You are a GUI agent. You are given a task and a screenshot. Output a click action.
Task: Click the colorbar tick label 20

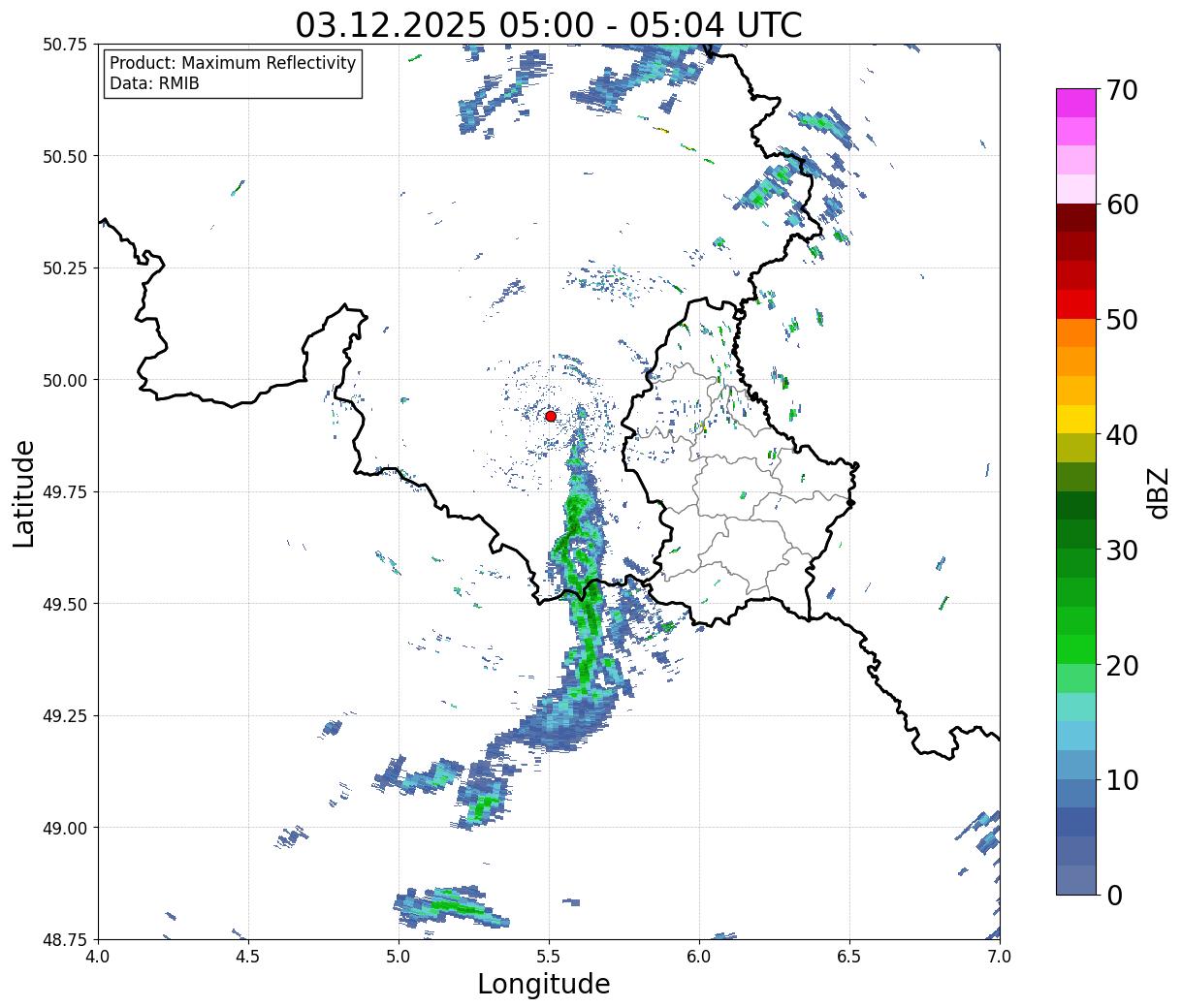click(x=1121, y=666)
